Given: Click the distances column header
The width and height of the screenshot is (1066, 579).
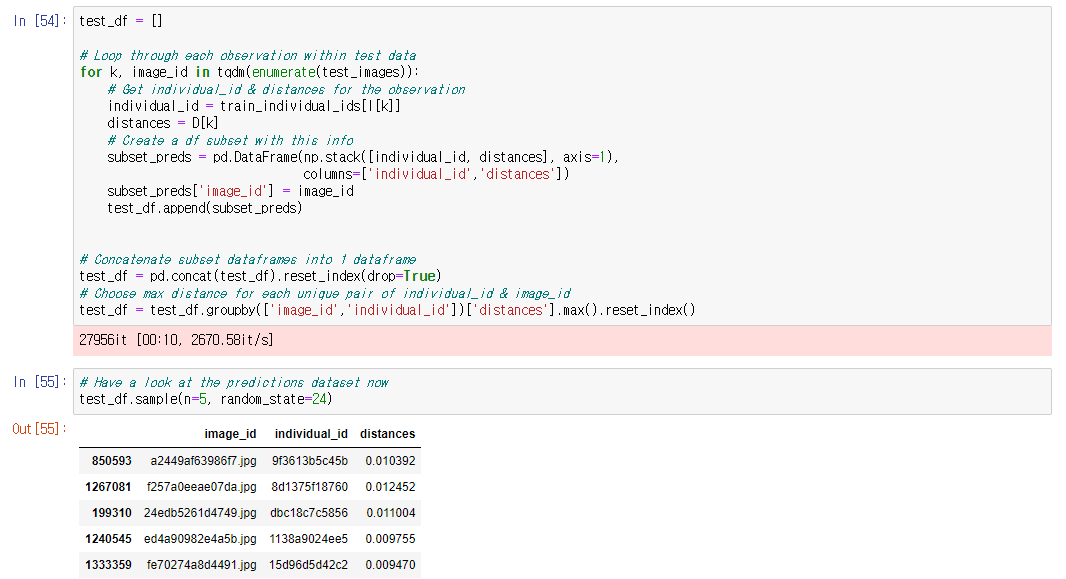Looking at the screenshot, I should coord(388,434).
